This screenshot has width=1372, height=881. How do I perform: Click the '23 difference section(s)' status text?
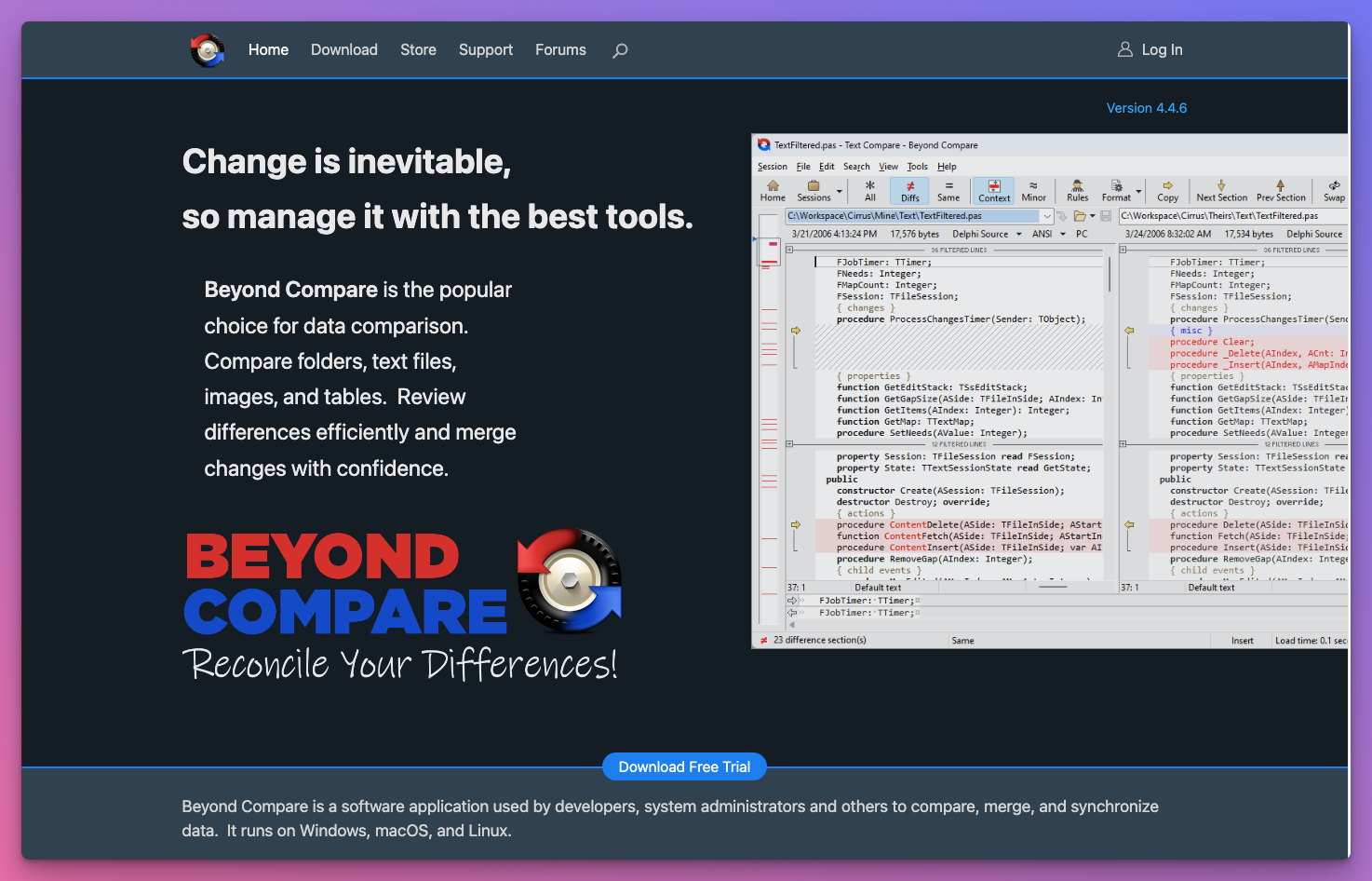pyautogui.click(x=820, y=641)
